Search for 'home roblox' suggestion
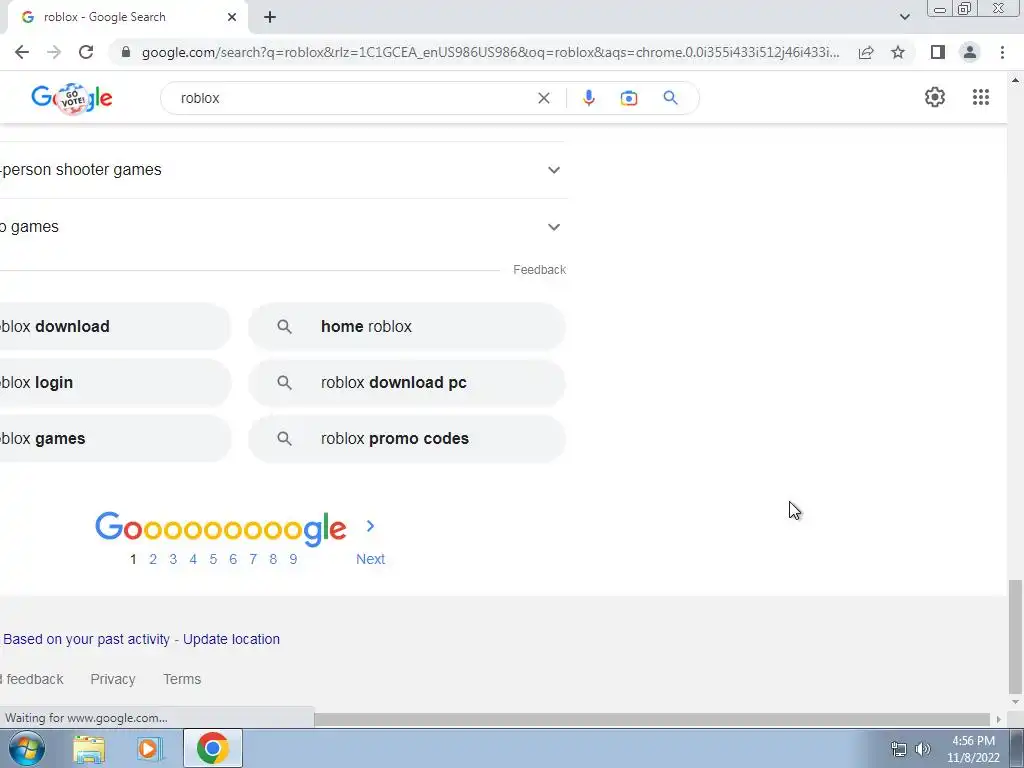1024x768 pixels. 407,327
